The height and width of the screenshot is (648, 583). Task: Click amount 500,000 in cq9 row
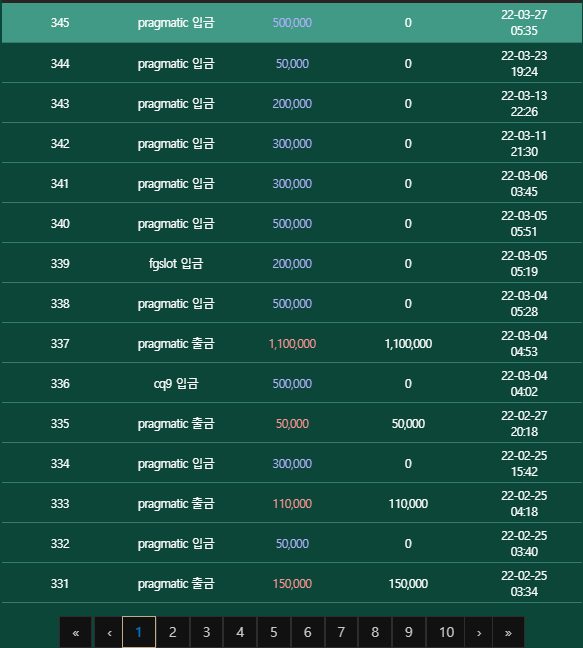click(x=292, y=384)
